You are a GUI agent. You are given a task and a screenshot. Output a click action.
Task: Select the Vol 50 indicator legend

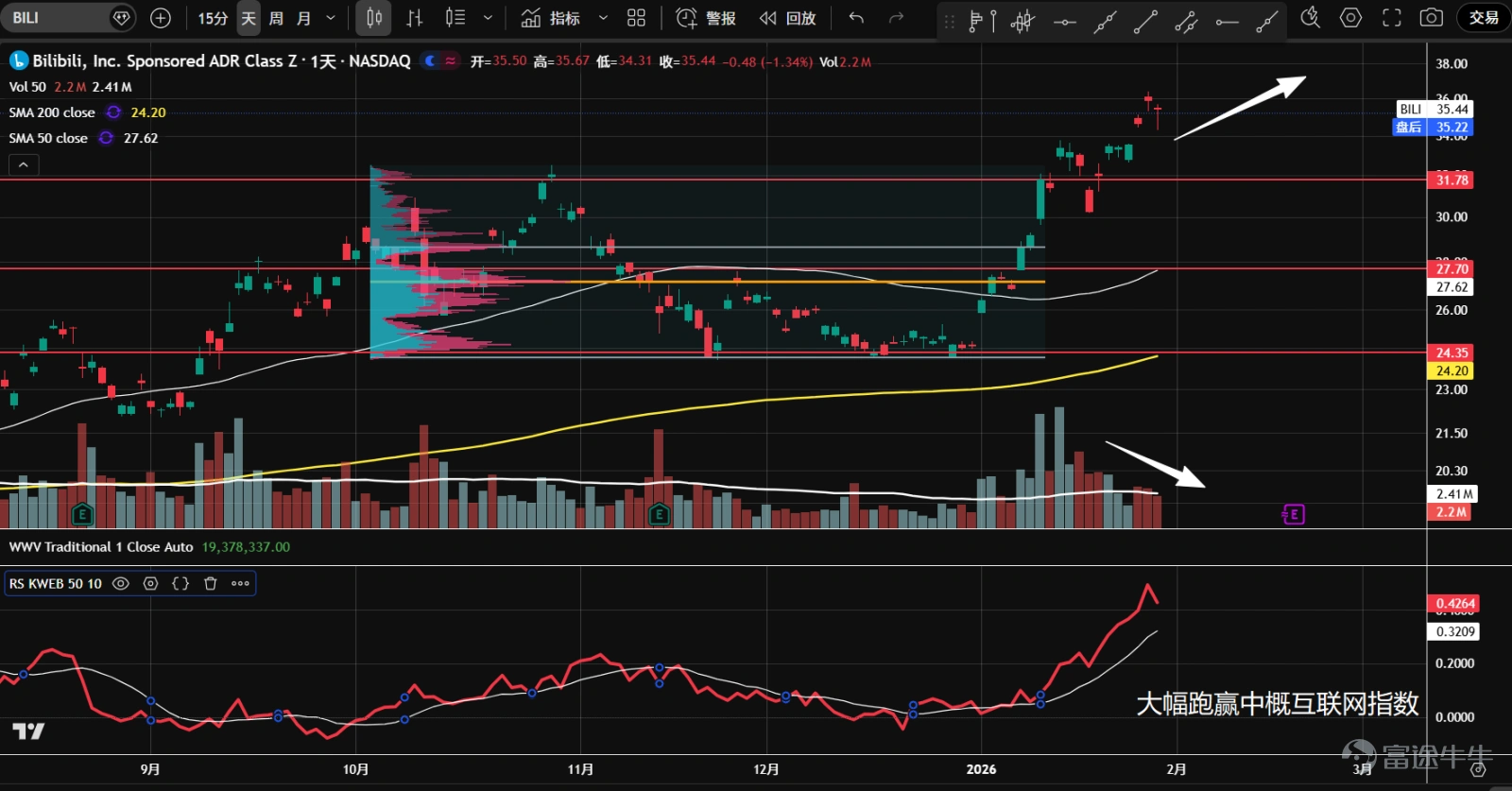(x=27, y=87)
